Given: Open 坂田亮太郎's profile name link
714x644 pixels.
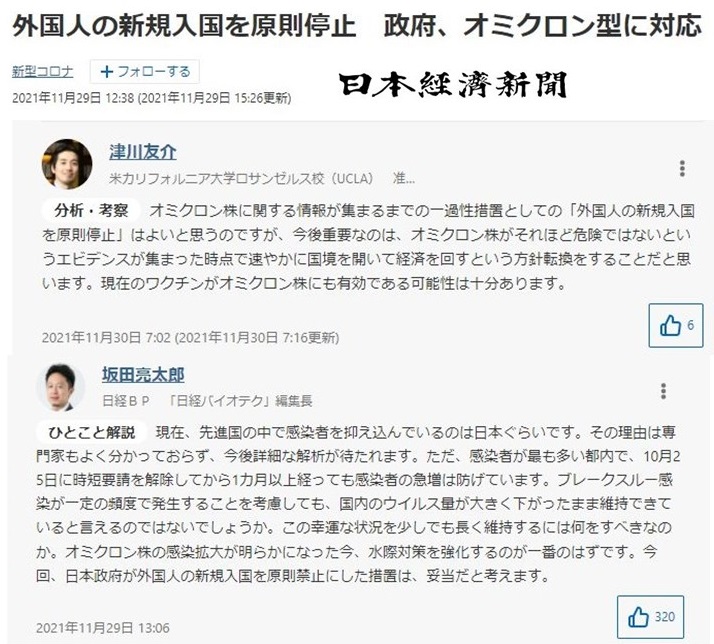Looking at the screenshot, I should (x=142, y=375).
